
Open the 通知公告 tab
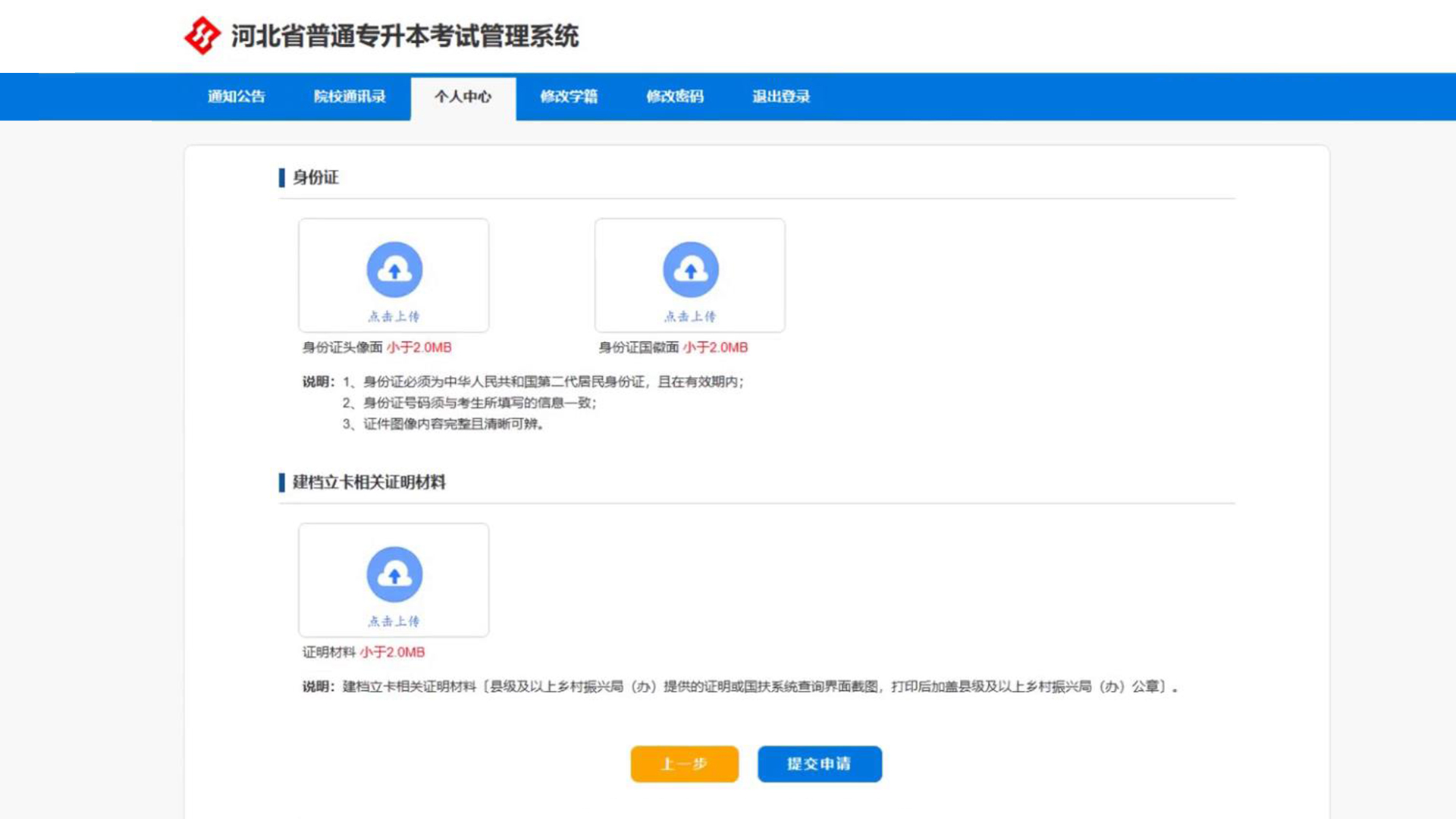point(237,96)
